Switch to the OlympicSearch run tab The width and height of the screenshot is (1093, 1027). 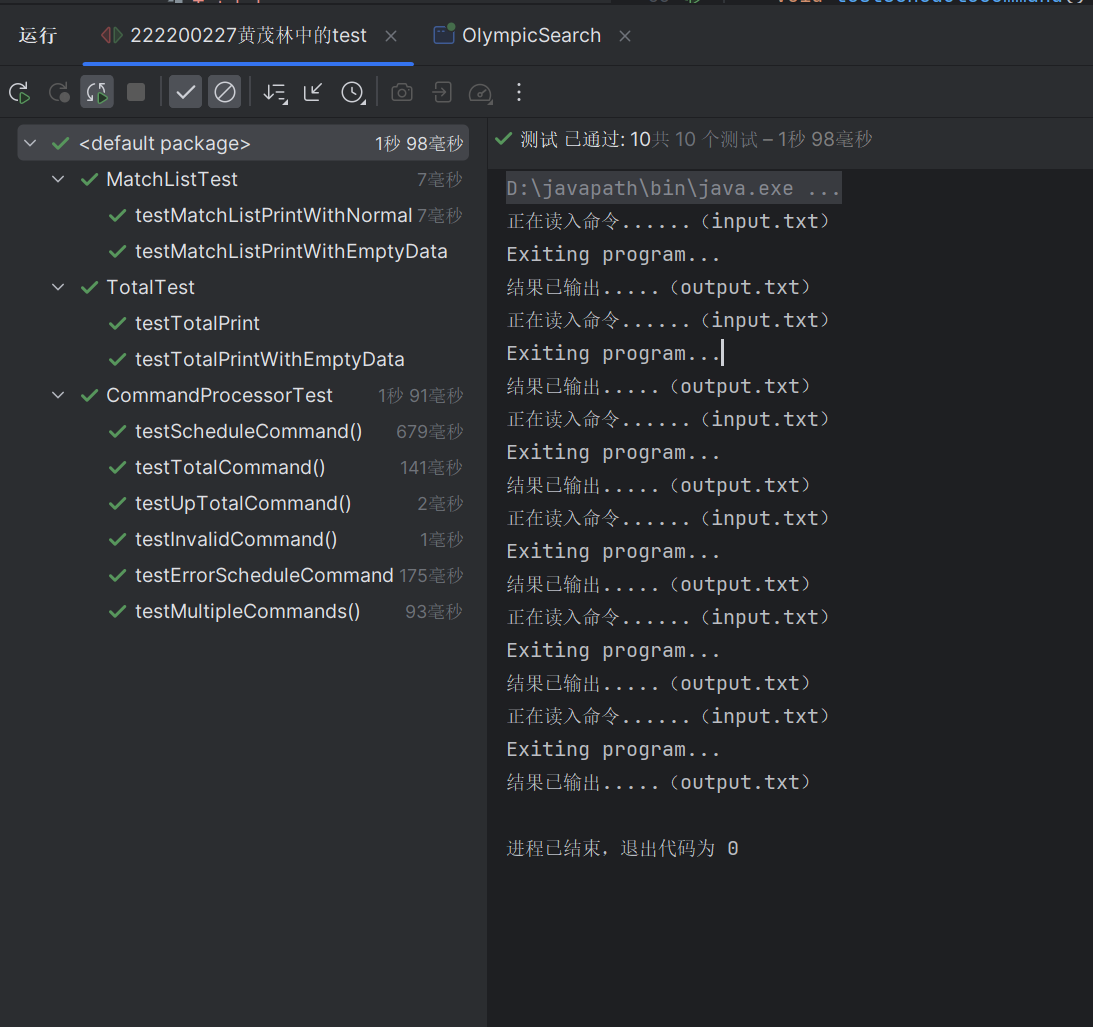pyautogui.click(x=531, y=36)
